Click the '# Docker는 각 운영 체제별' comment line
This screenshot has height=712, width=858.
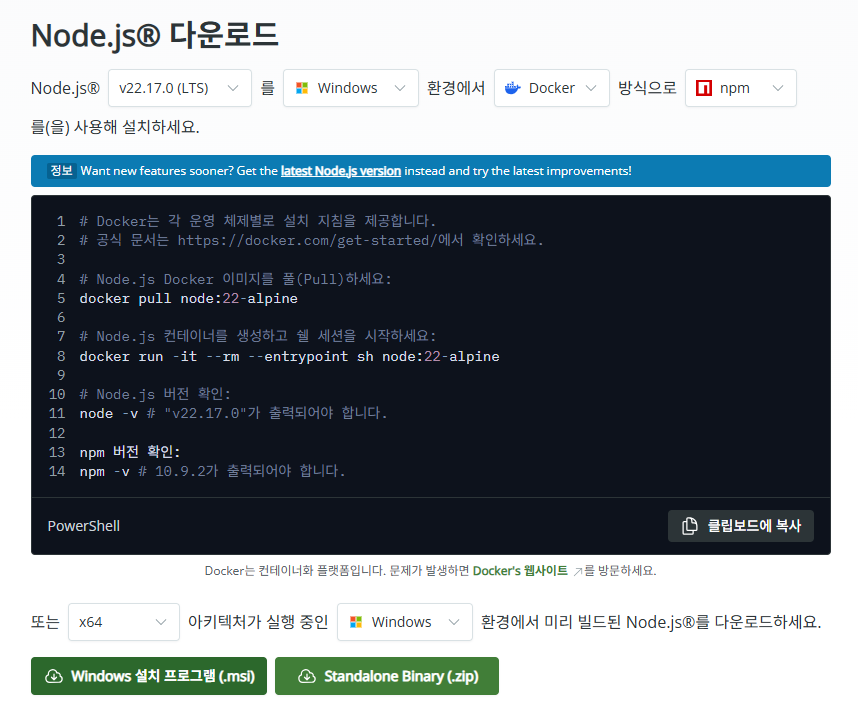pos(258,221)
